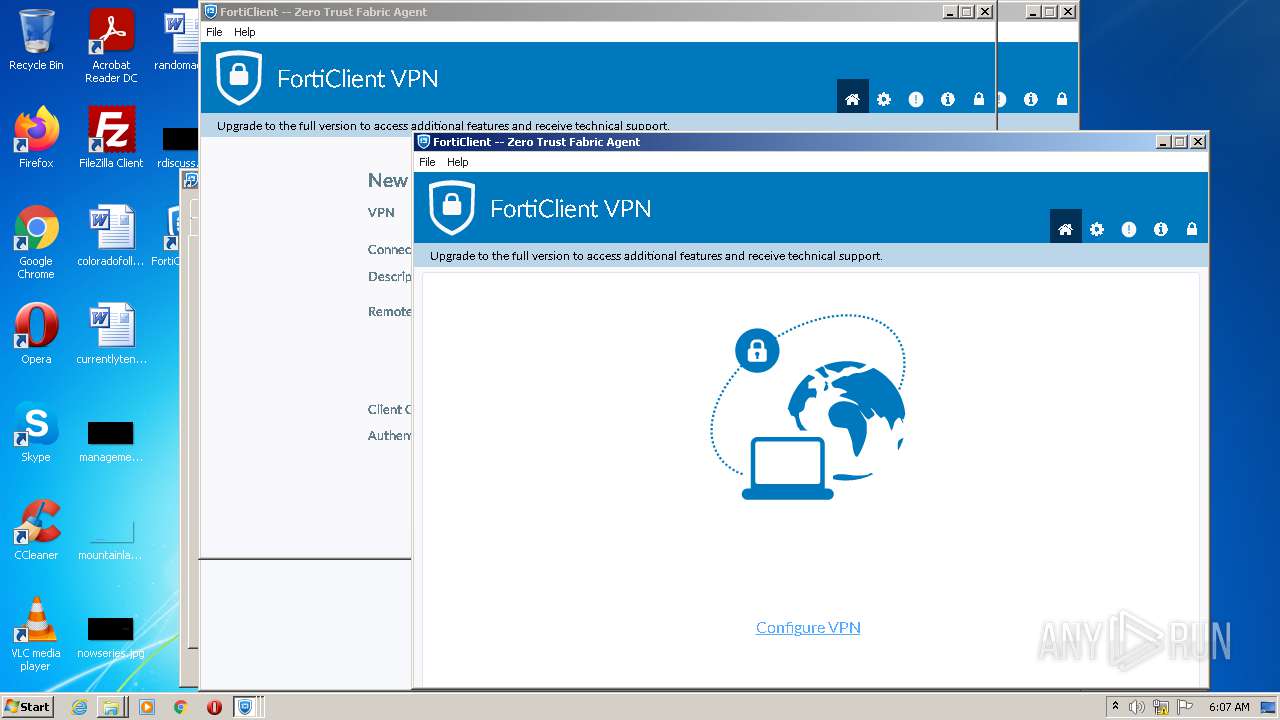
Task: Click 'New' heading in background window
Action: pos(388,180)
